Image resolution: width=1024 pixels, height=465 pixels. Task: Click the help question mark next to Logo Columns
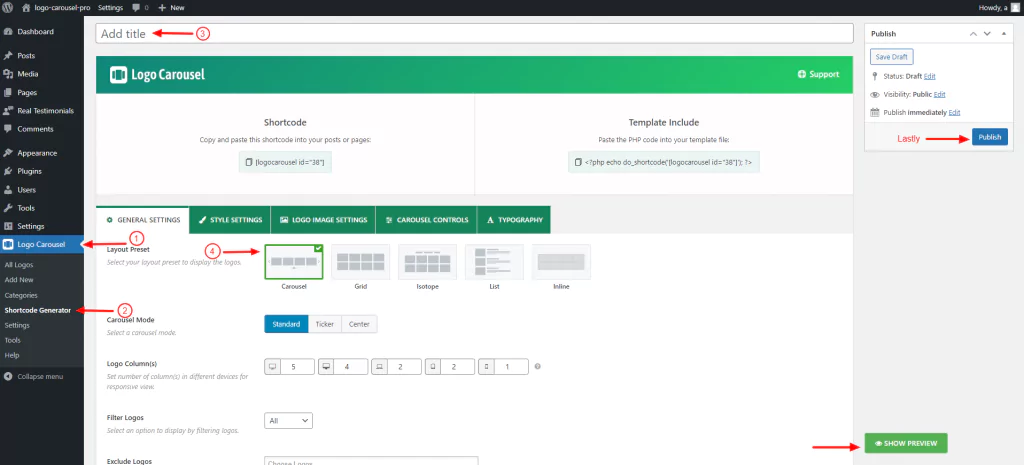538,367
